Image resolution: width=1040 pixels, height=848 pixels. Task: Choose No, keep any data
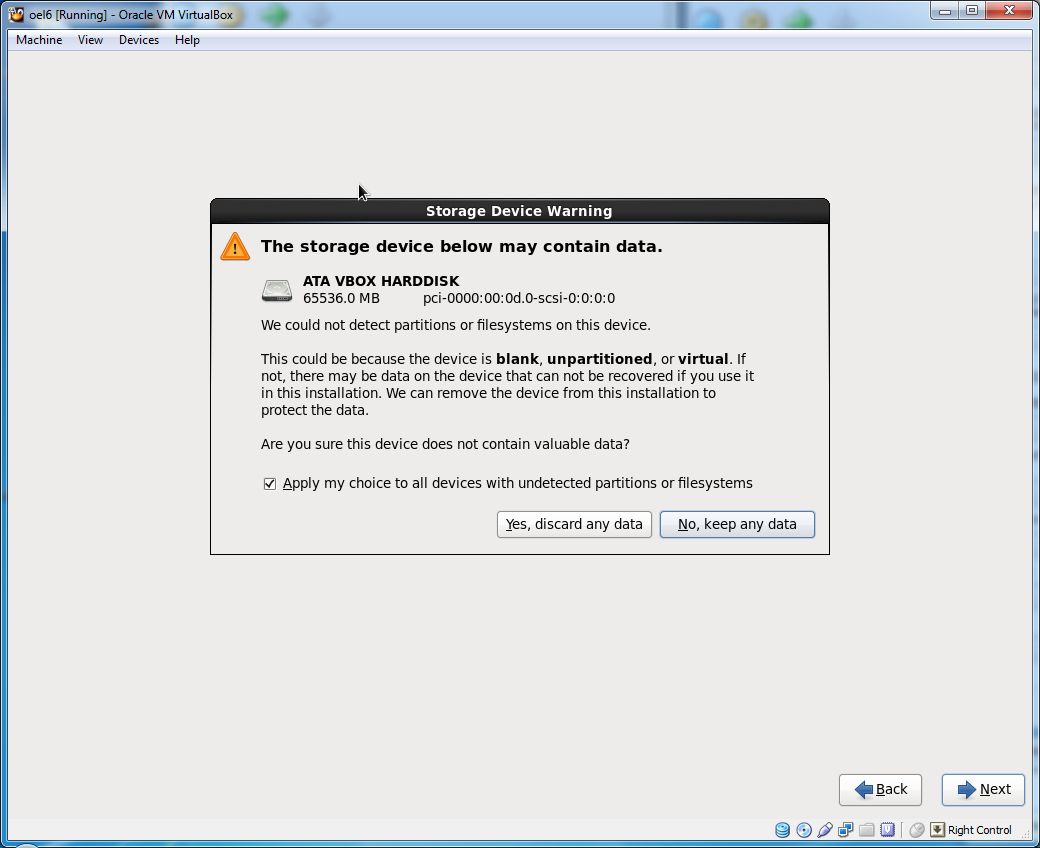coord(737,524)
